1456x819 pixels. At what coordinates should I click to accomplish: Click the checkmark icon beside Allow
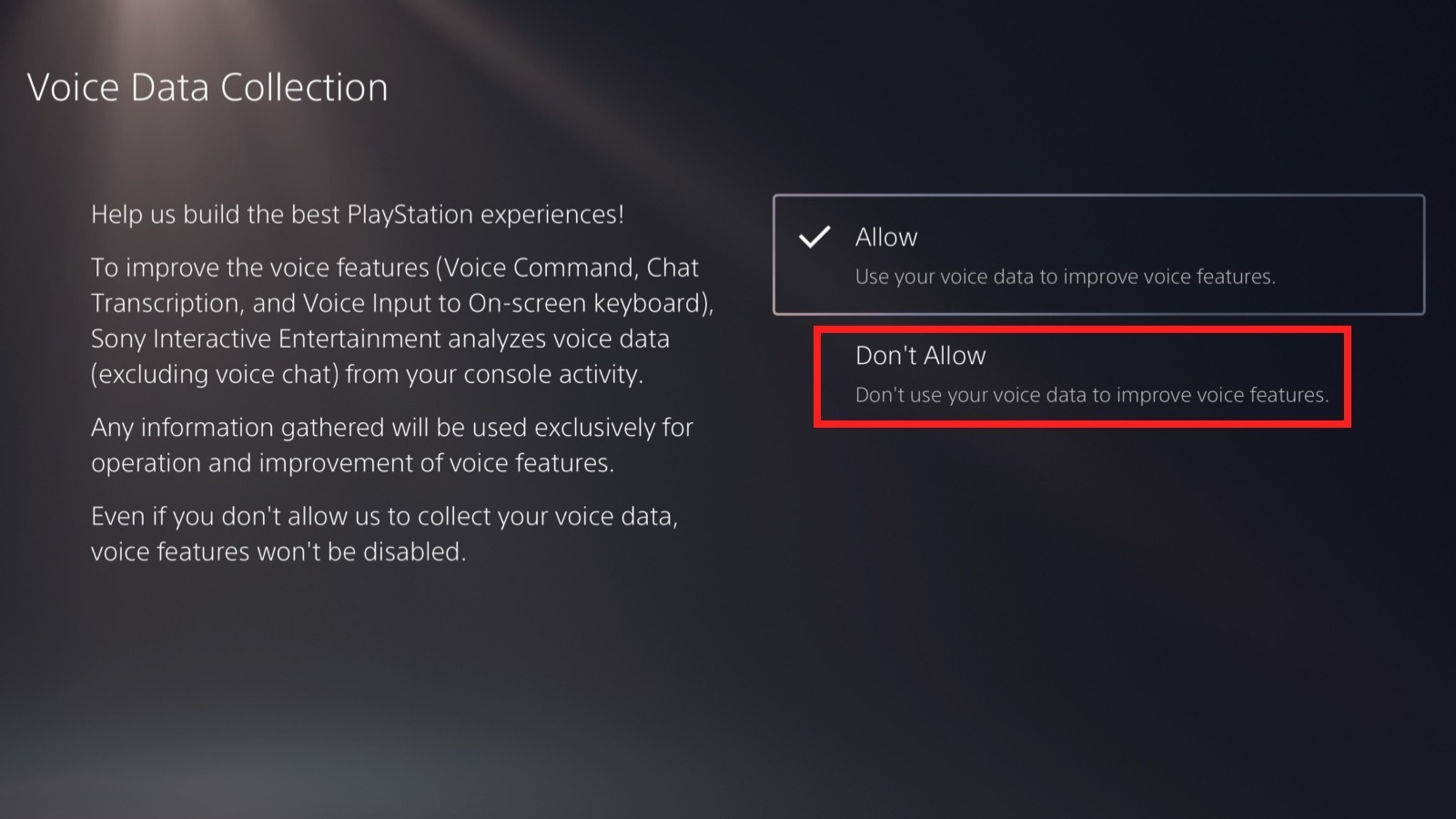[x=814, y=238]
